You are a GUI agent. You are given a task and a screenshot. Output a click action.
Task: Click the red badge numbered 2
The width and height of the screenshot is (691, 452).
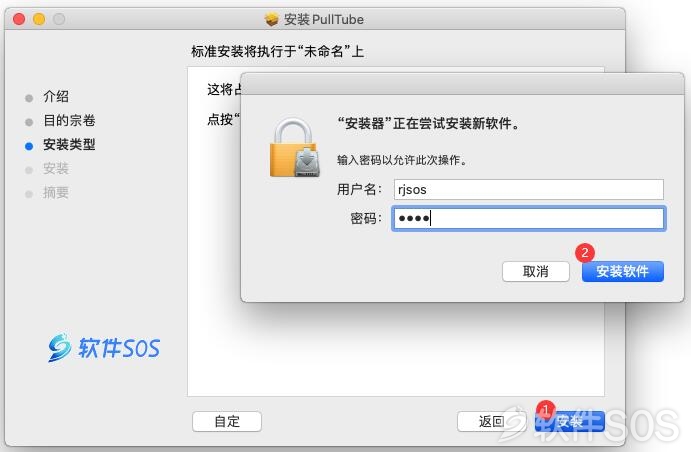tap(585, 252)
